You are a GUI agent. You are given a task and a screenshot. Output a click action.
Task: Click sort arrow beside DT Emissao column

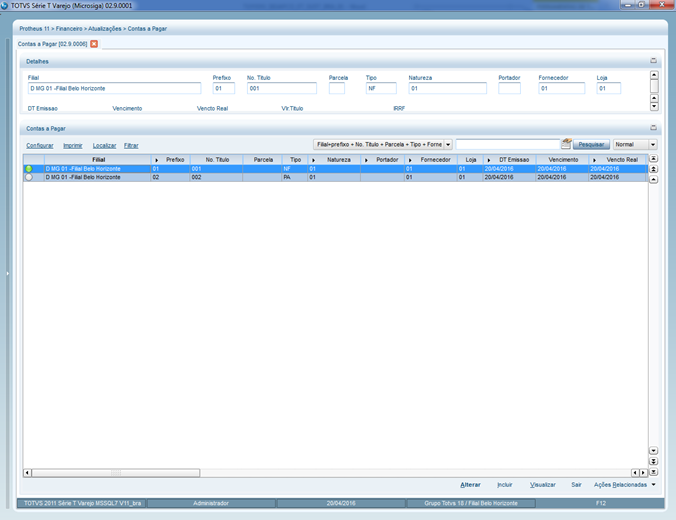click(488, 160)
